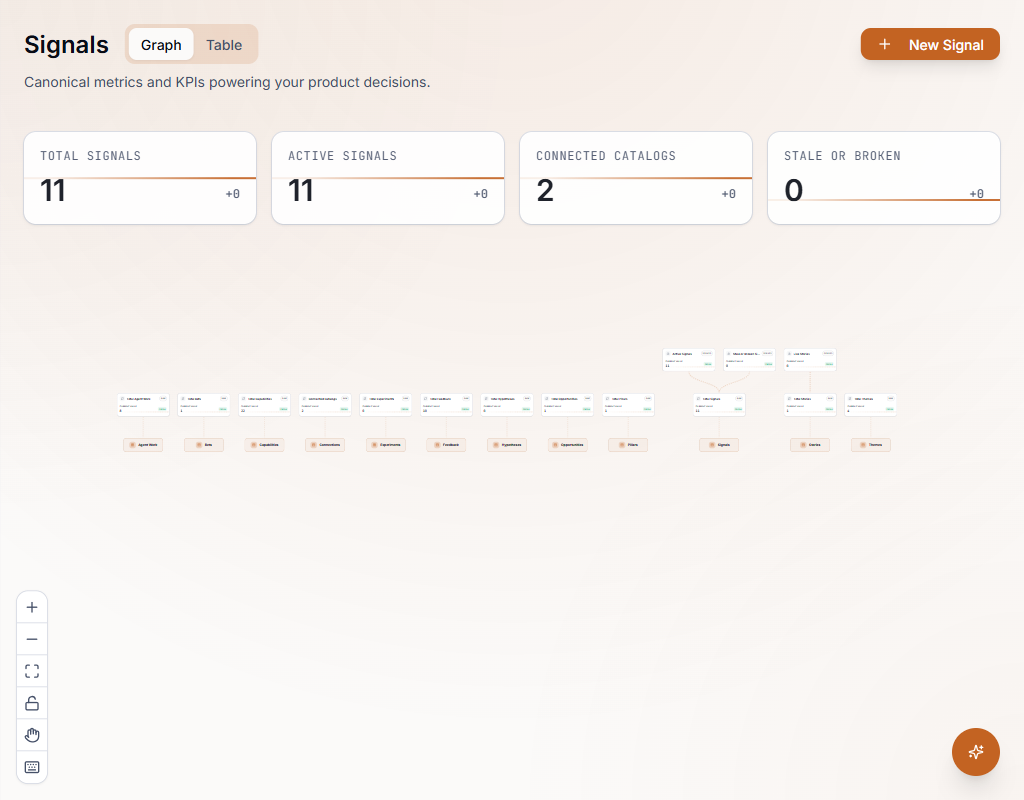Open the Stale or Broken graph node card
The image size is (1024, 800).
pyautogui.click(x=749, y=359)
